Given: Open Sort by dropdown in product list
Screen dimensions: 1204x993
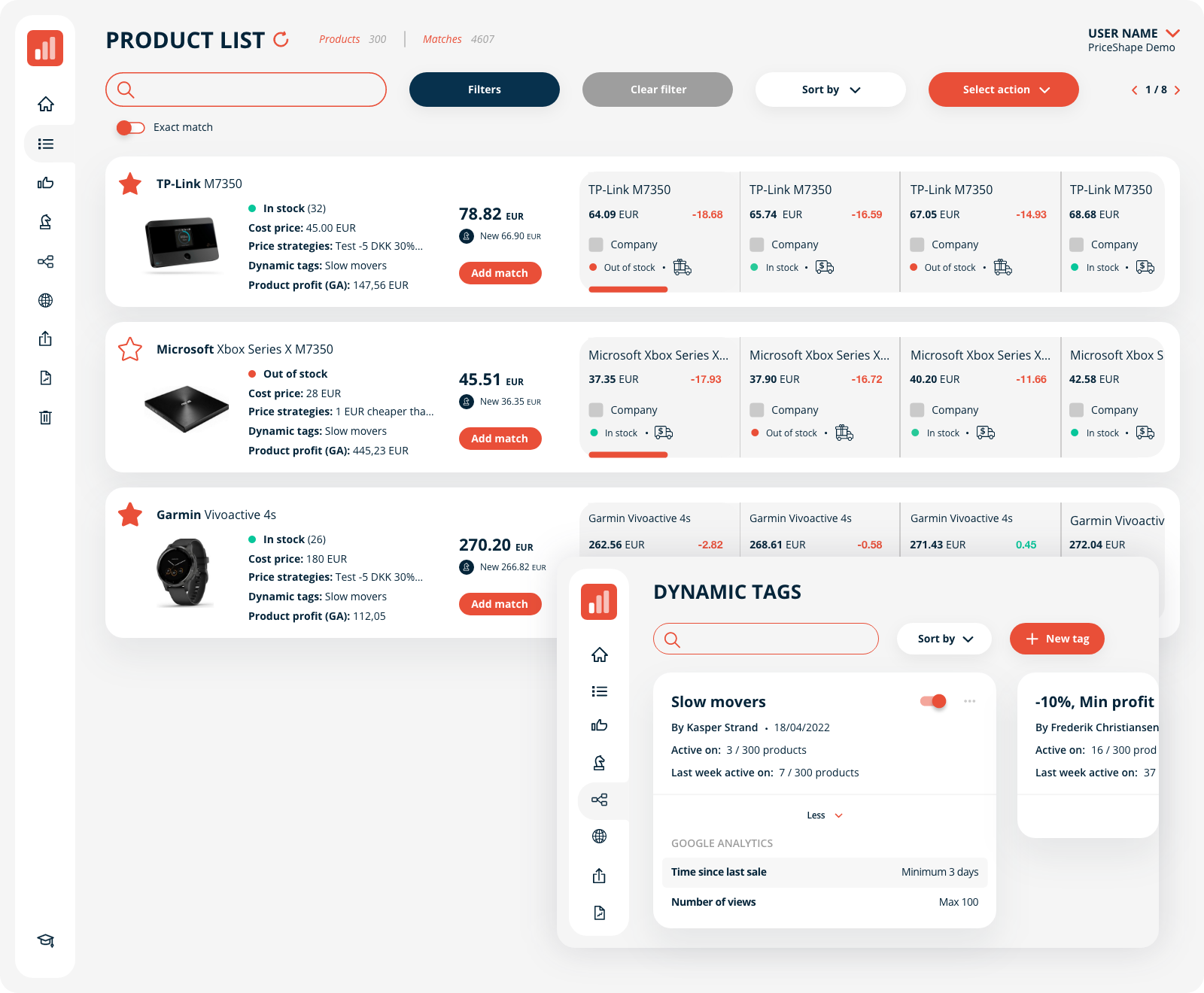Looking at the screenshot, I should (831, 90).
